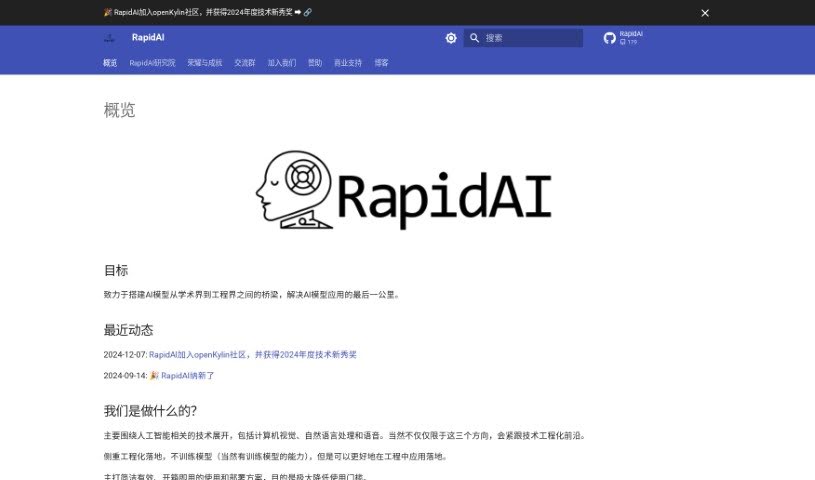Viewport: 815px width, 480px height.
Task: Open the 交流群 tab
Action: 245,63
